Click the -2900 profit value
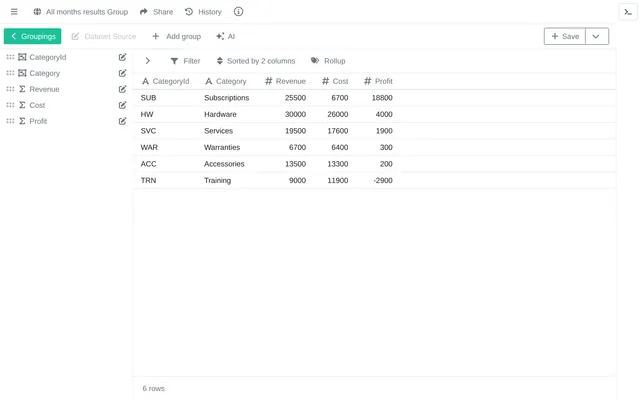 383,180
